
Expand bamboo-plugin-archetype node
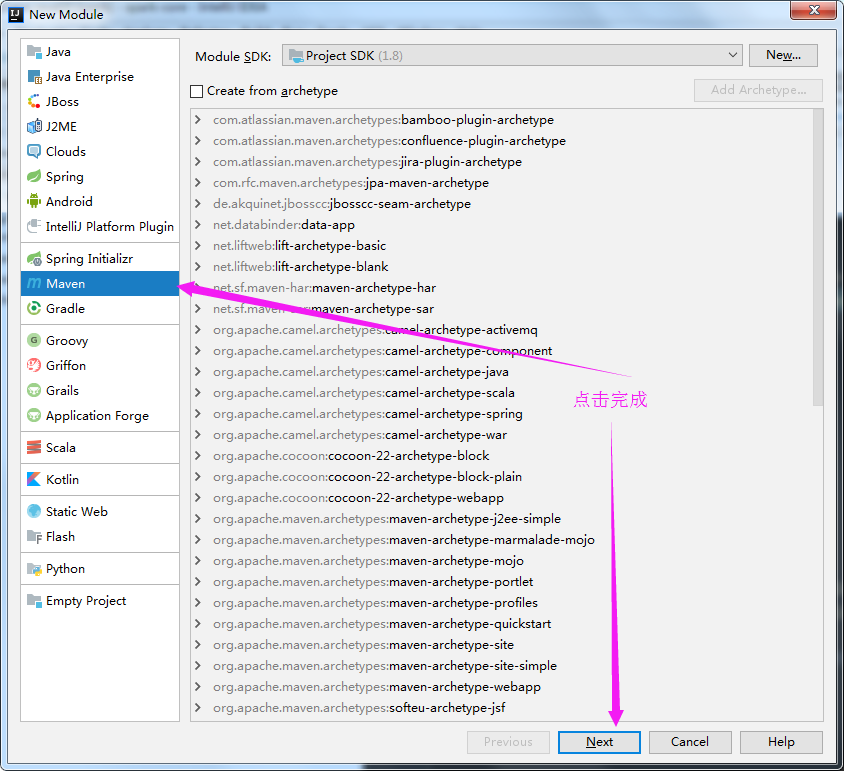pos(198,120)
